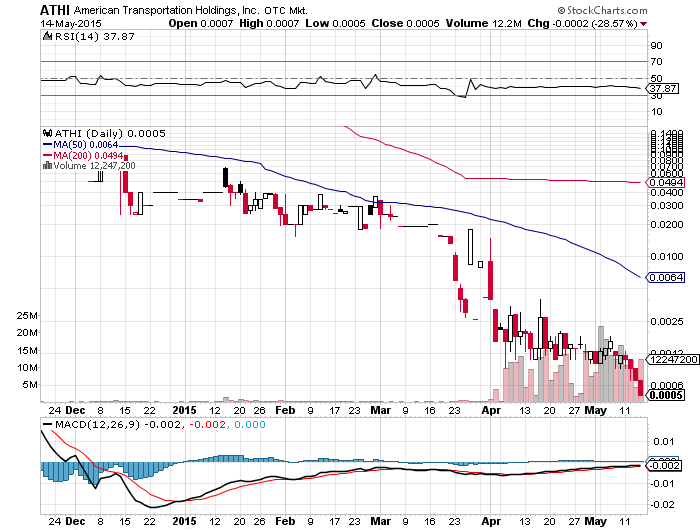Click the May label on the price chart axis

coord(596,410)
